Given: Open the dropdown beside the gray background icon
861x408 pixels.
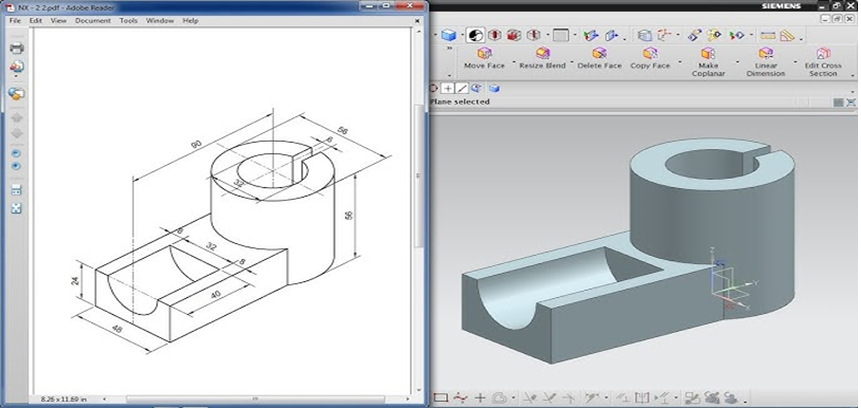Looking at the screenshot, I should coord(574,36).
